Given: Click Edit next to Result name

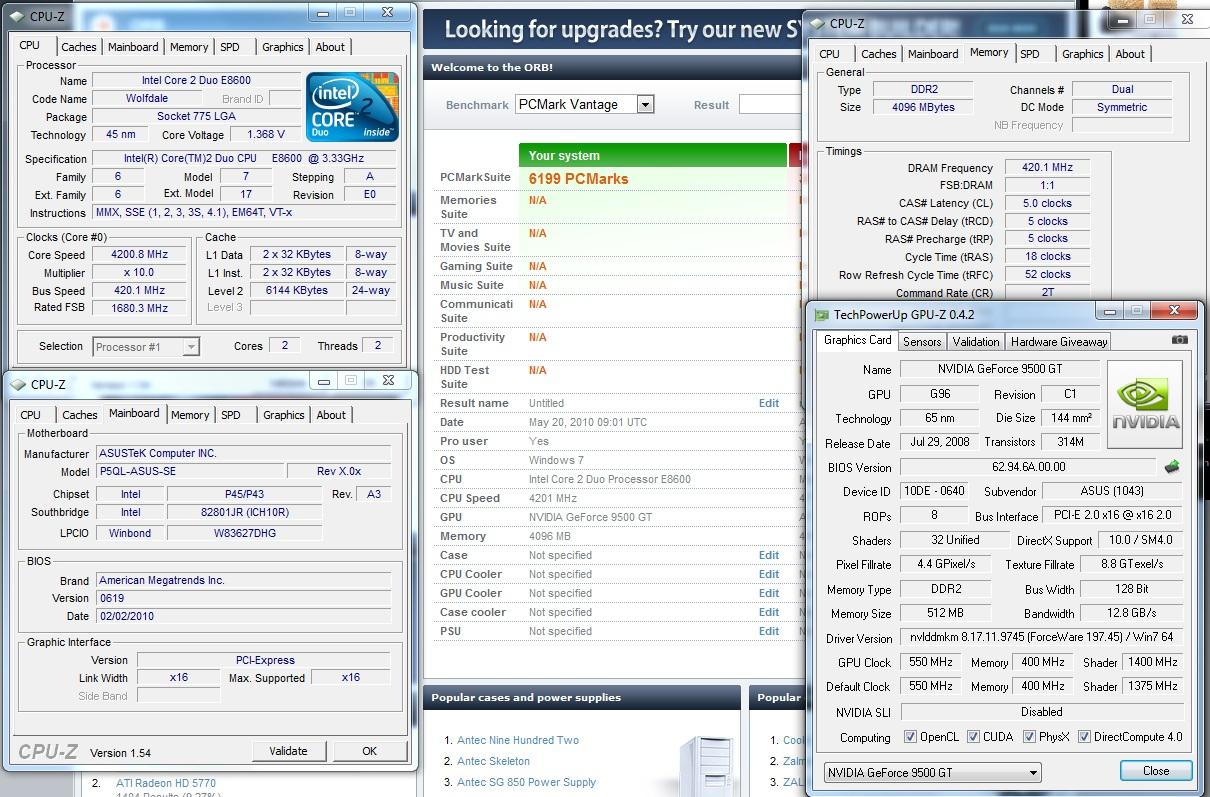Looking at the screenshot, I should click(x=768, y=403).
